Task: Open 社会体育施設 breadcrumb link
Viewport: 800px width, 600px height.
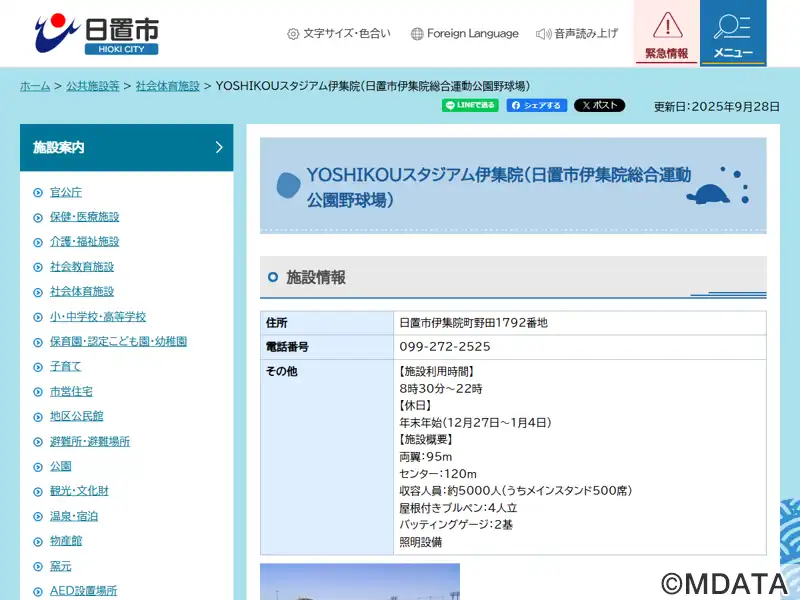Action: coord(167,86)
